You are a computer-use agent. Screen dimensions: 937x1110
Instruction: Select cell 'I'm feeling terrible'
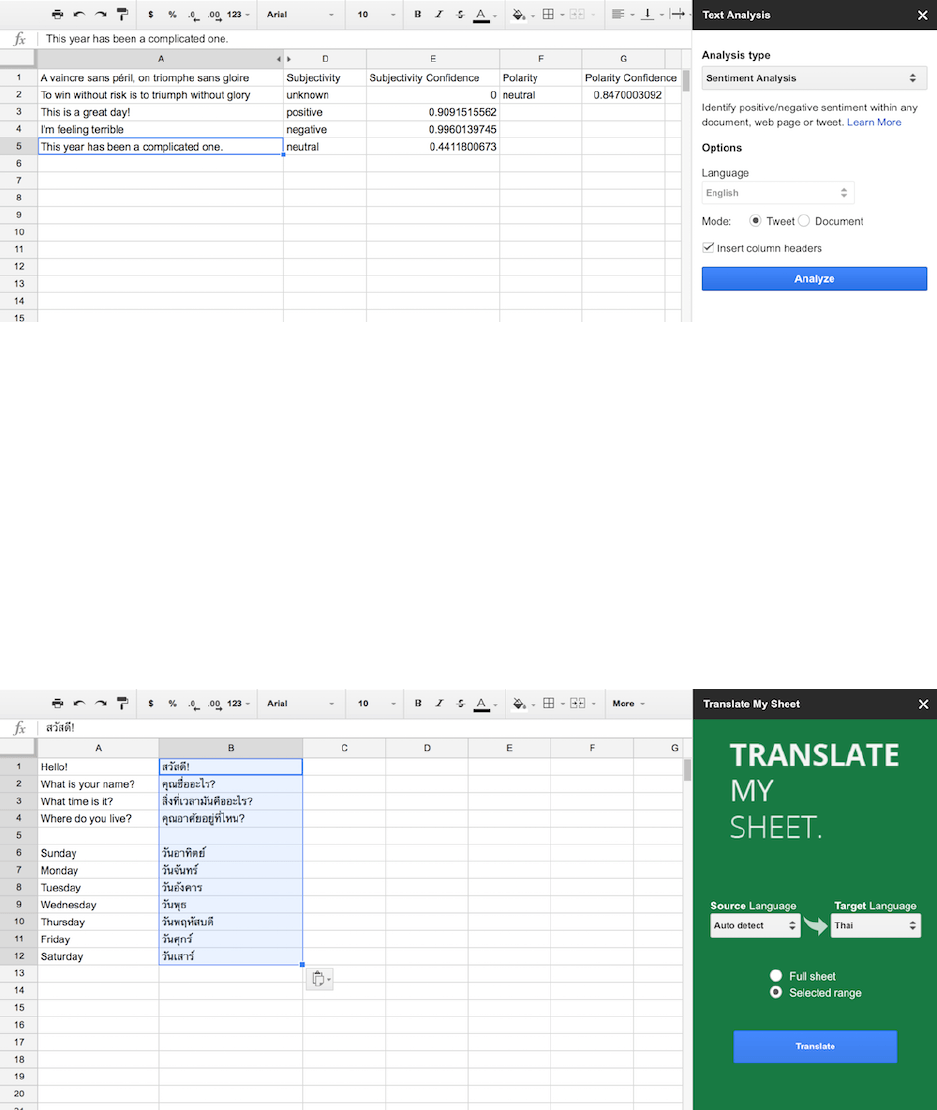[161, 129]
